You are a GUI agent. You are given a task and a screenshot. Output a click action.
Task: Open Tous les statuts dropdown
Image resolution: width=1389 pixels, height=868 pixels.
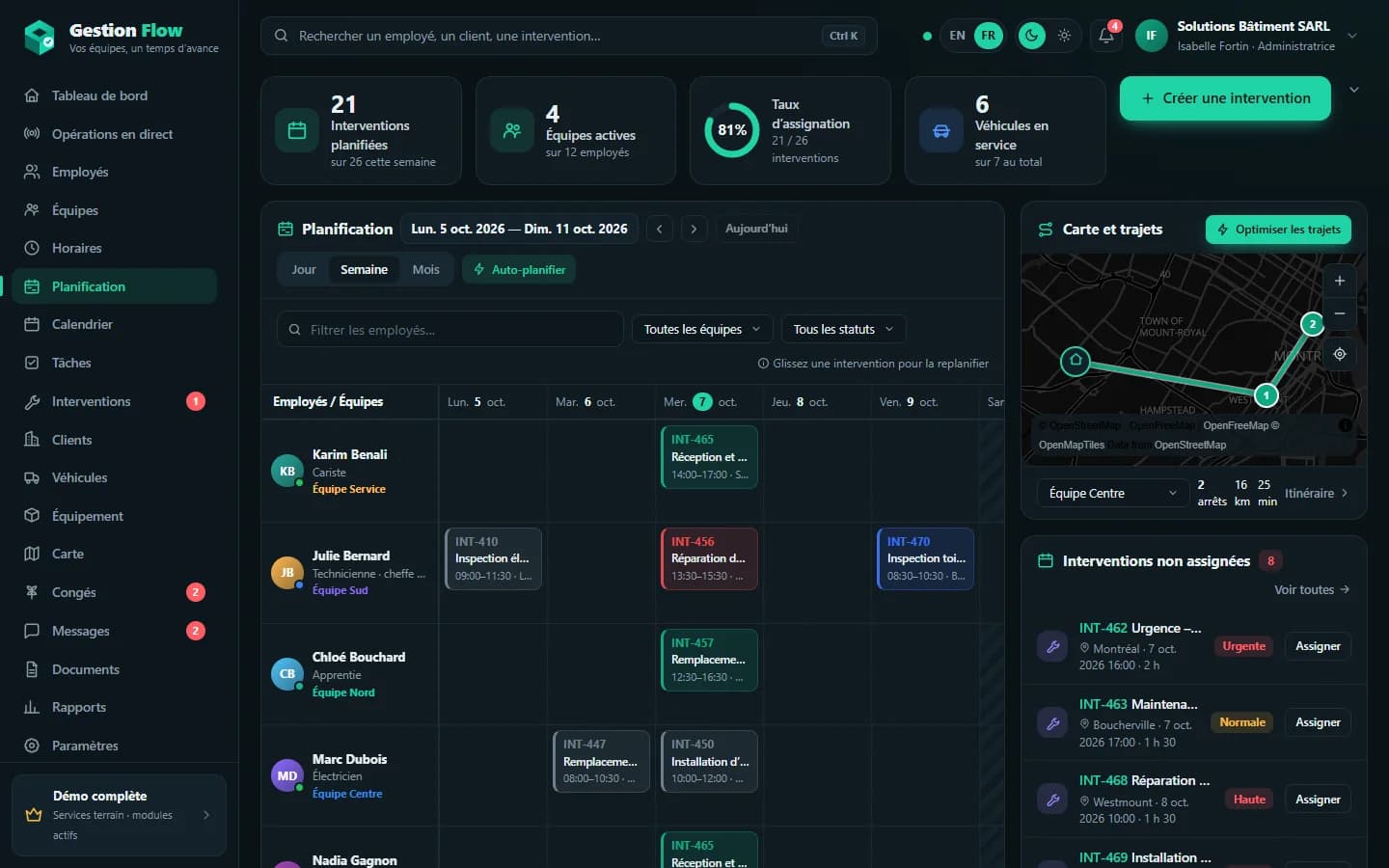843,329
